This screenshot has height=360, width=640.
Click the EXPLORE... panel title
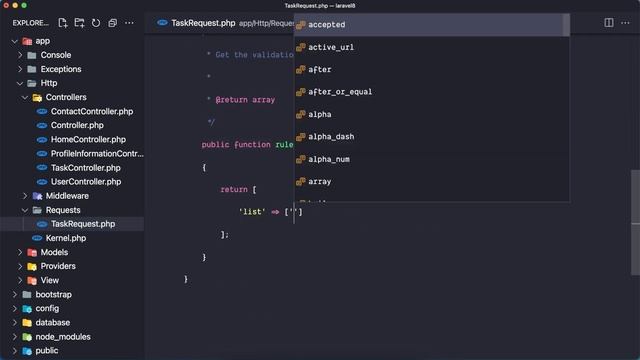[x=31, y=23]
